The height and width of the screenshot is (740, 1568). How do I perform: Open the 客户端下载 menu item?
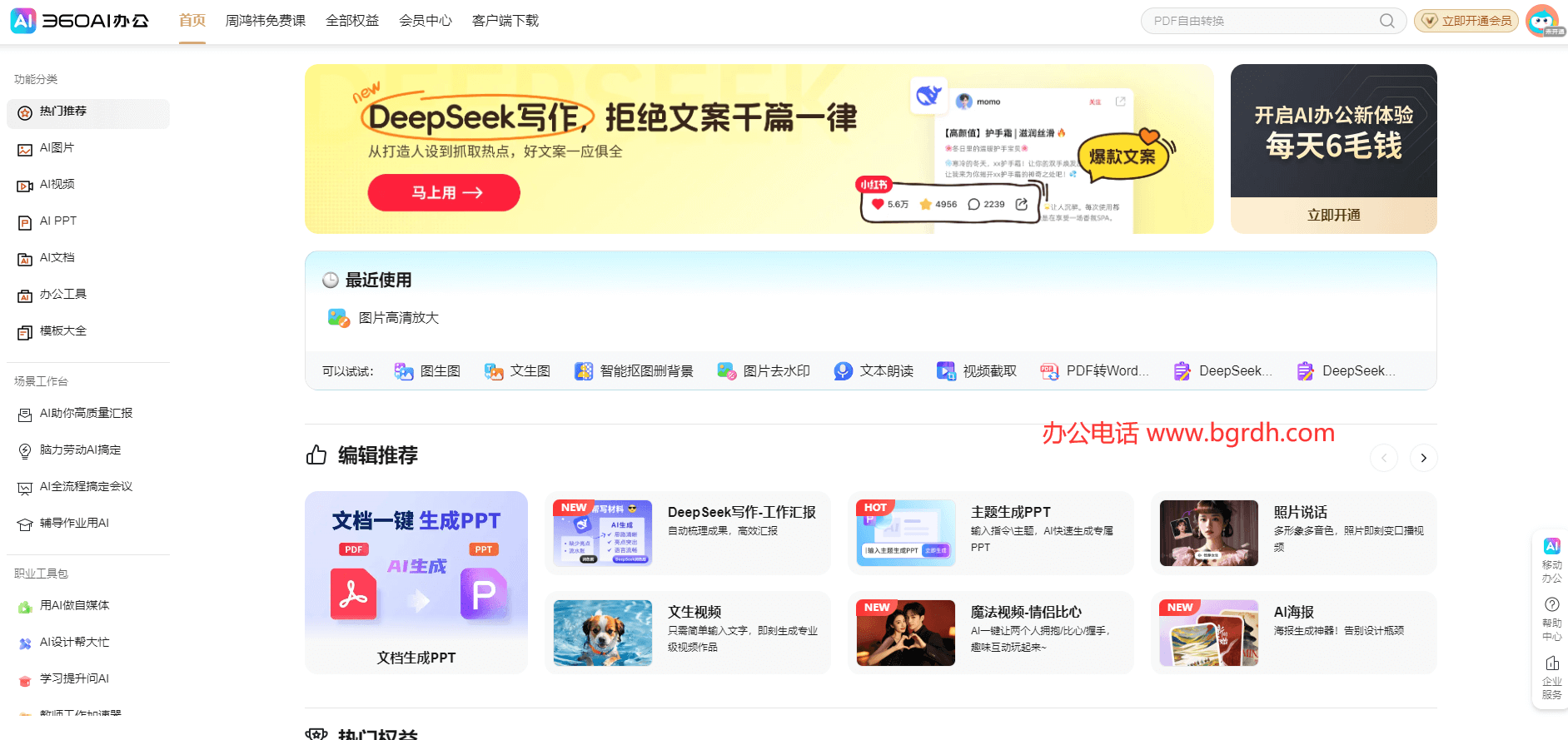pos(505,21)
